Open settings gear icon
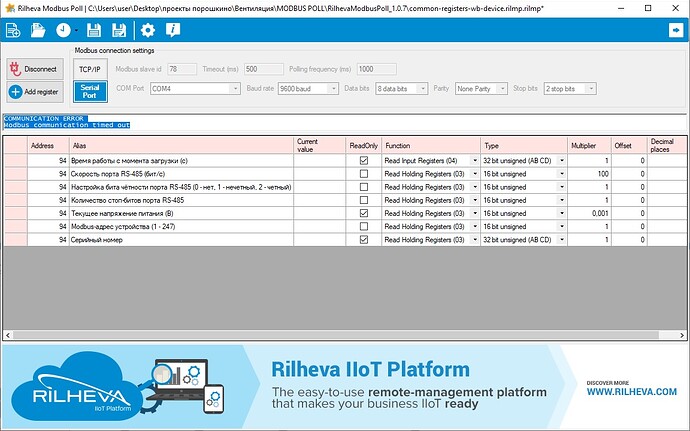The image size is (690, 431). [x=148, y=31]
